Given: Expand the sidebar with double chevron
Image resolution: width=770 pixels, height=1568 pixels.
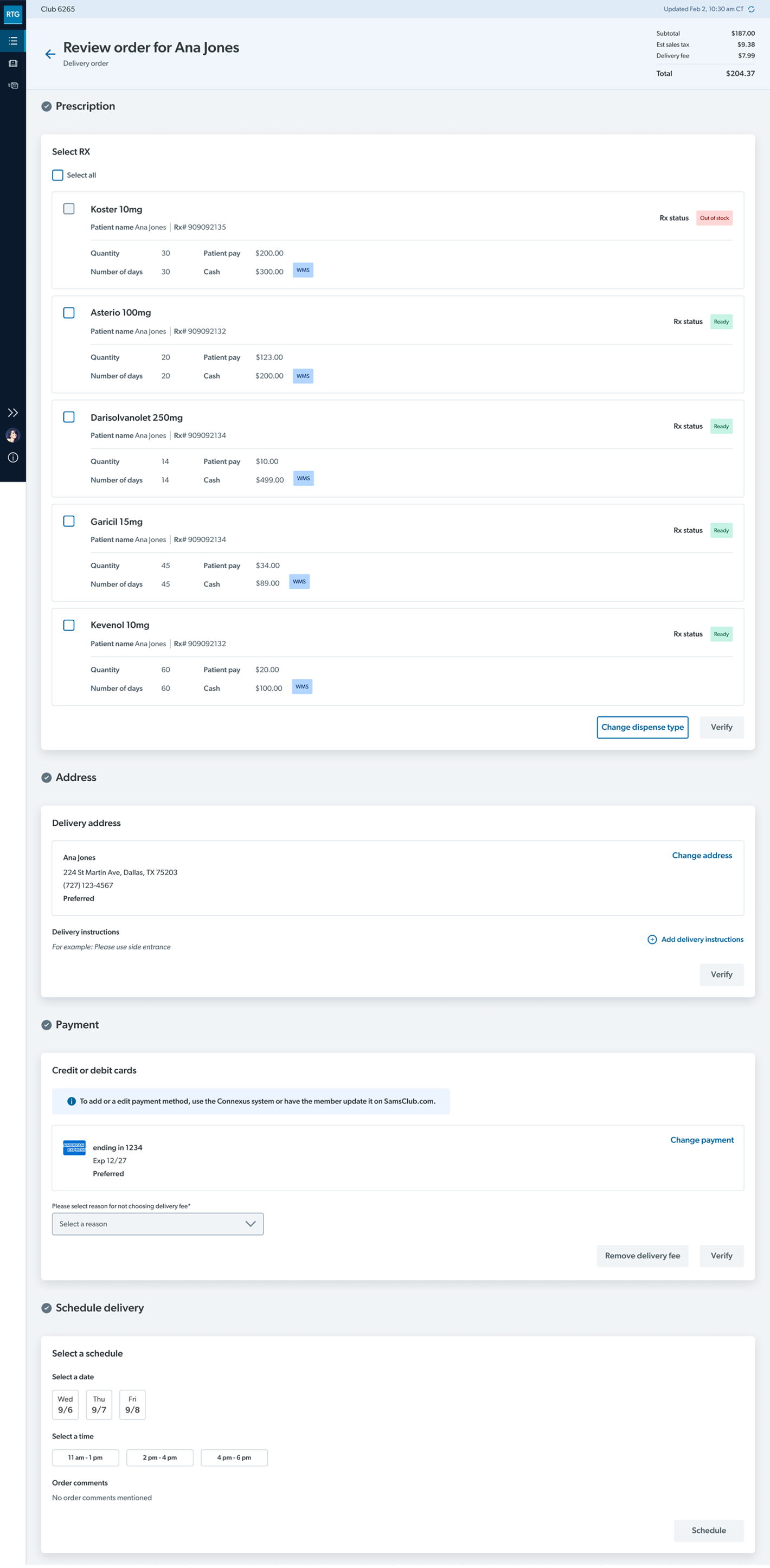Looking at the screenshot, I should (x=13, y=413).
